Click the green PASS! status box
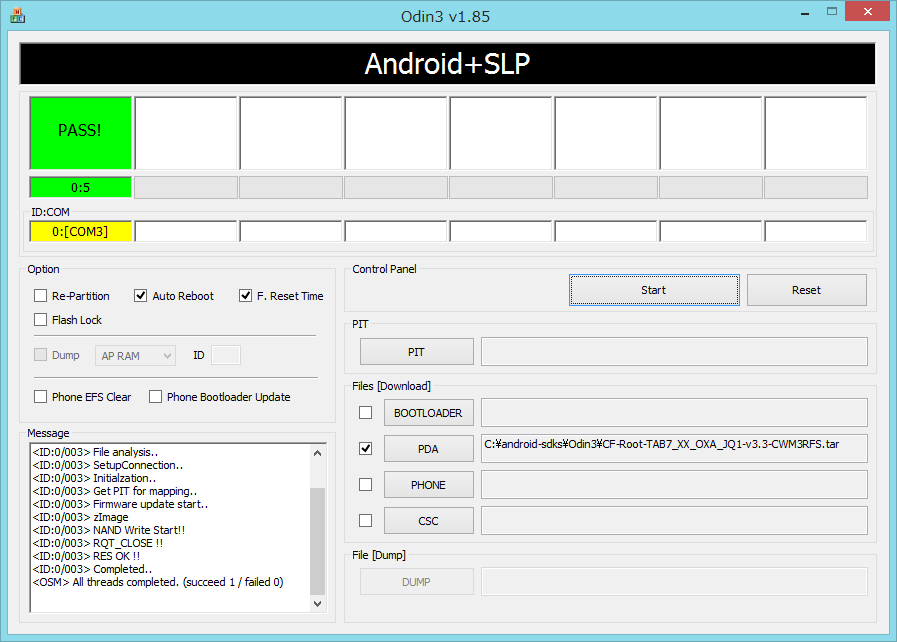 (x=81, y=133)
